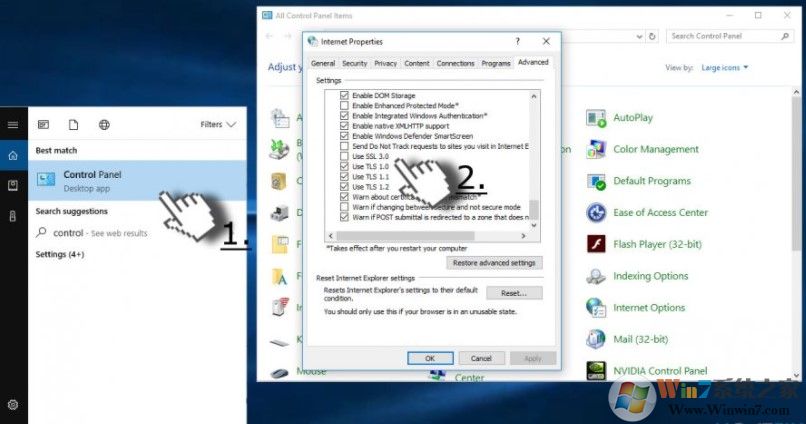Click the Mouse icon in Control Panel

[x=280, y=372]
